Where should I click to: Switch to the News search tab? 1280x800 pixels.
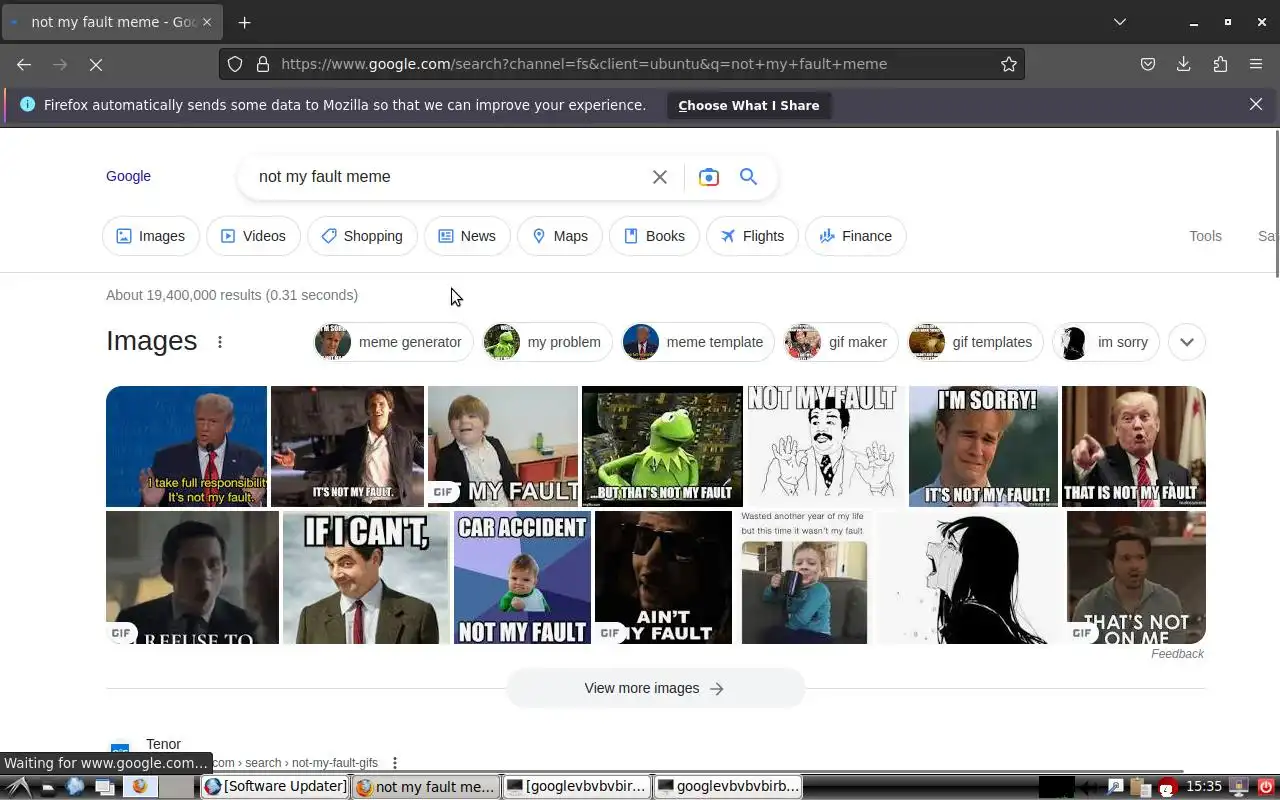[x=467, y=236]
